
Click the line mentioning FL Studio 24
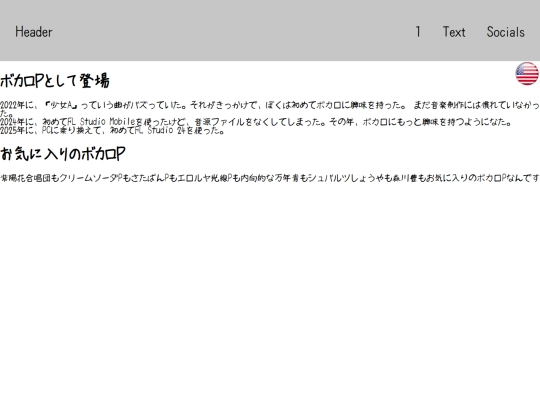(x=112, y=131)
